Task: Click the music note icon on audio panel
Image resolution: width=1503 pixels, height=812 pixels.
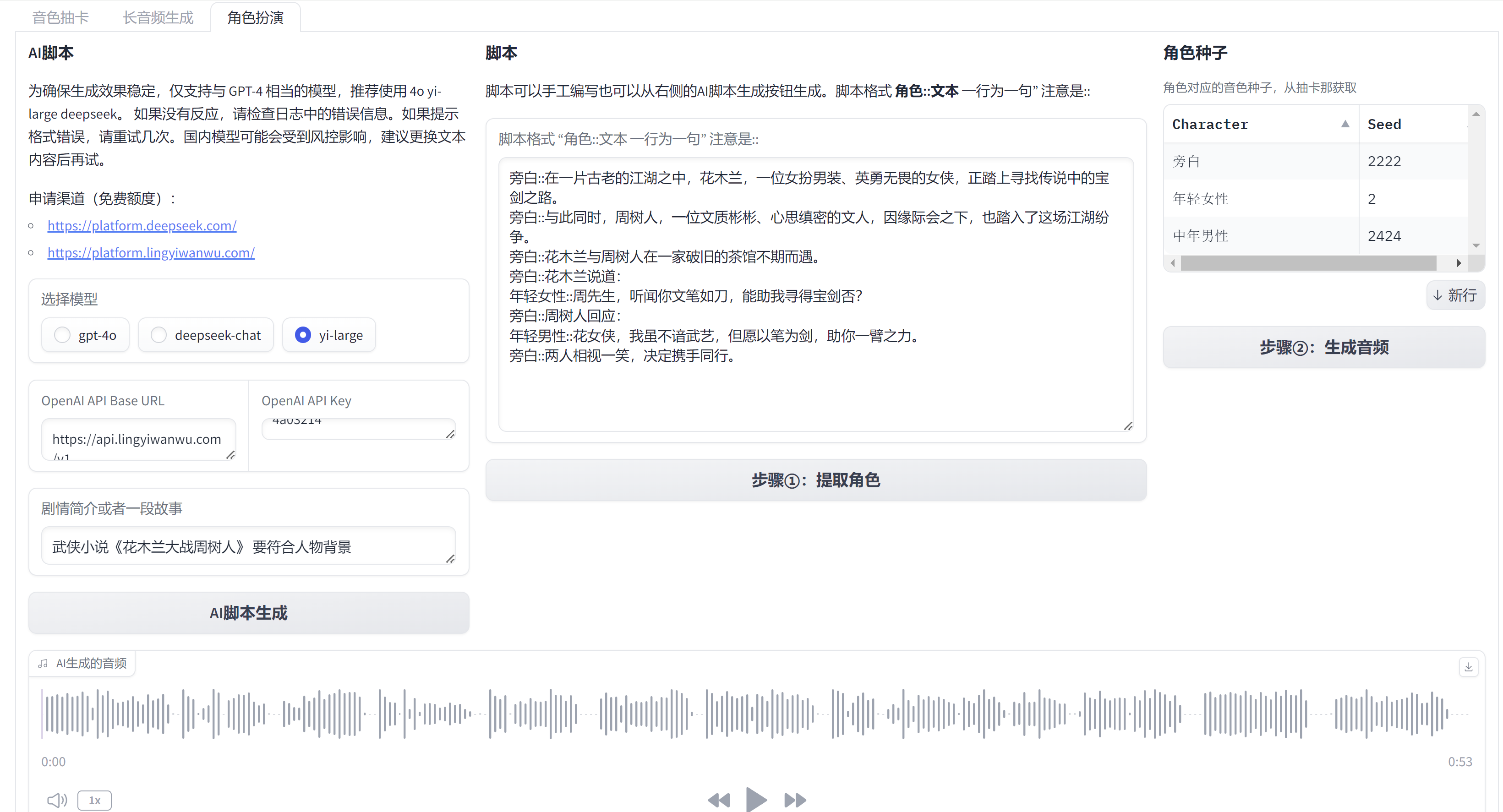Action: (x=43, y=663)
